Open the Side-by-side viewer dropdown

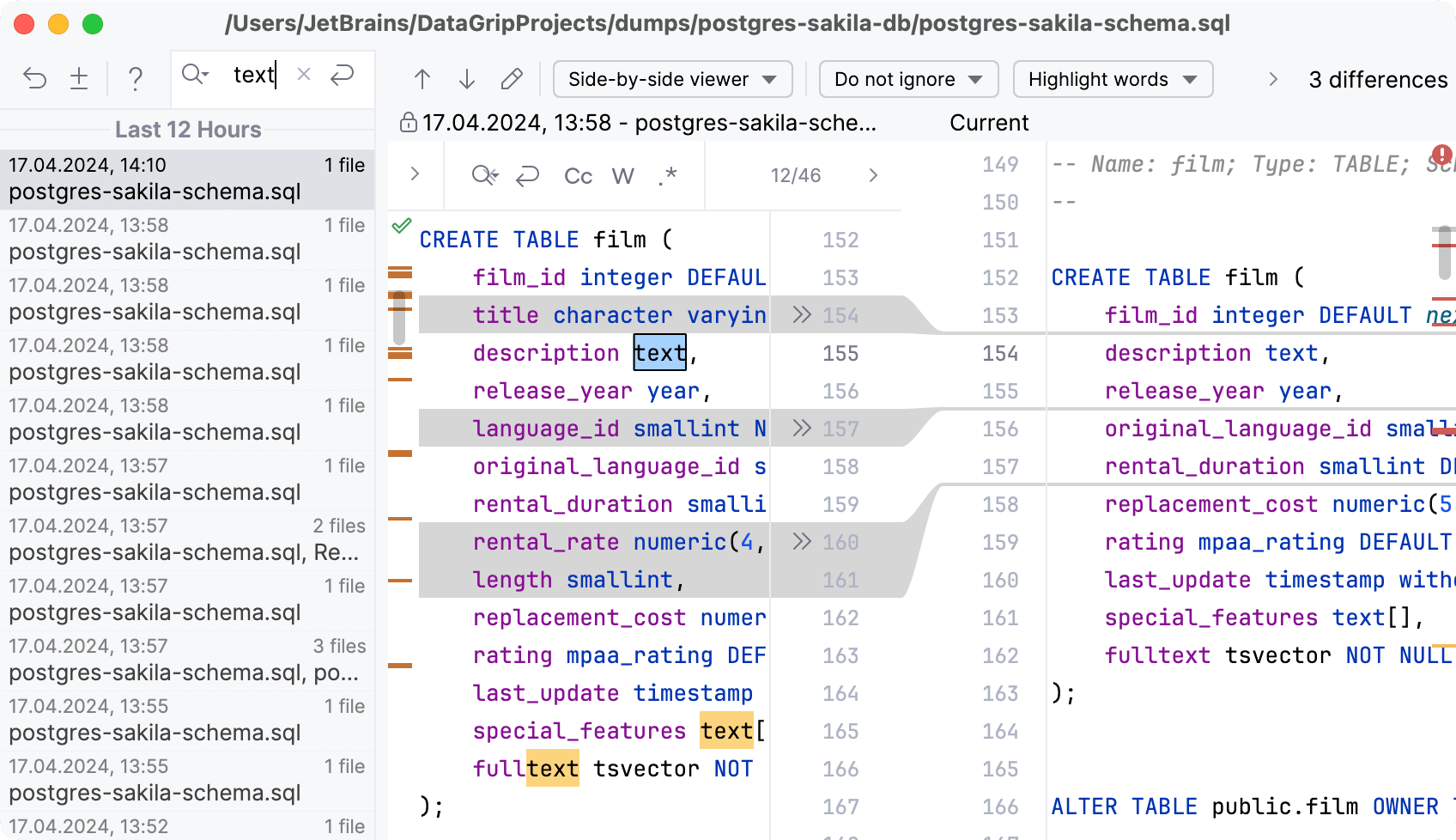(672, 80)
